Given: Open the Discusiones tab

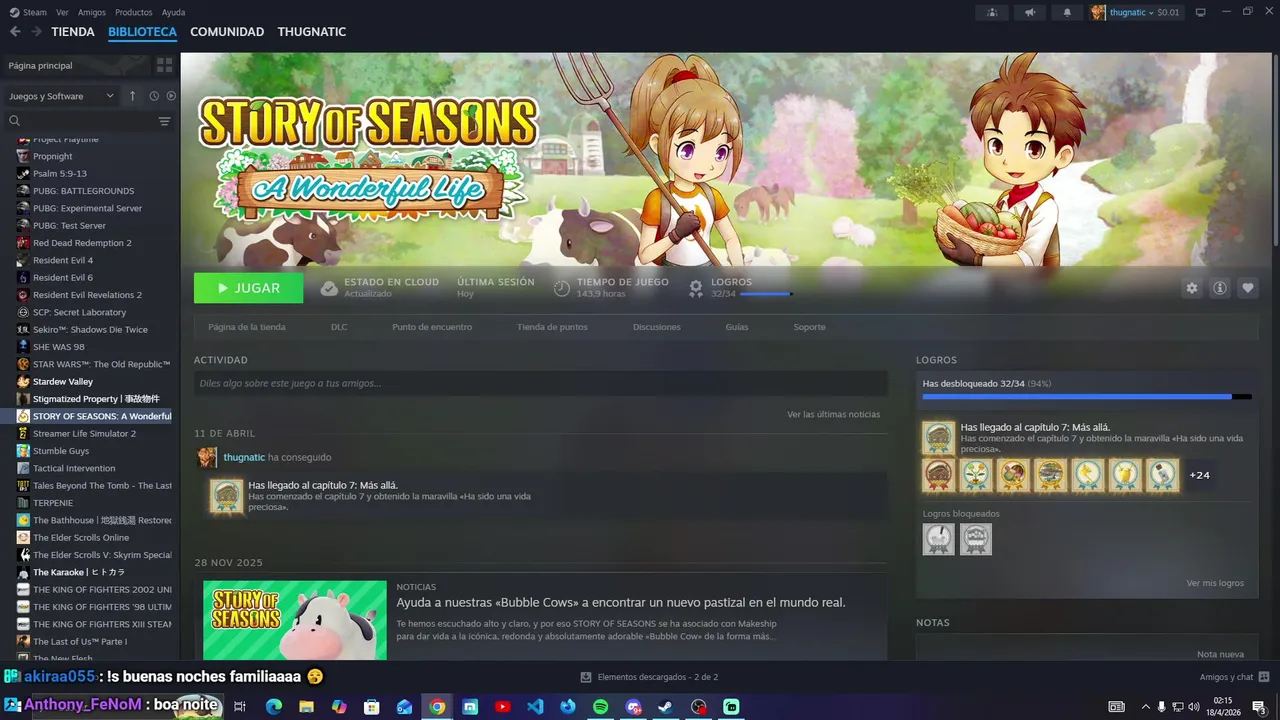Looking at the screenshot, I should point(657,327).
